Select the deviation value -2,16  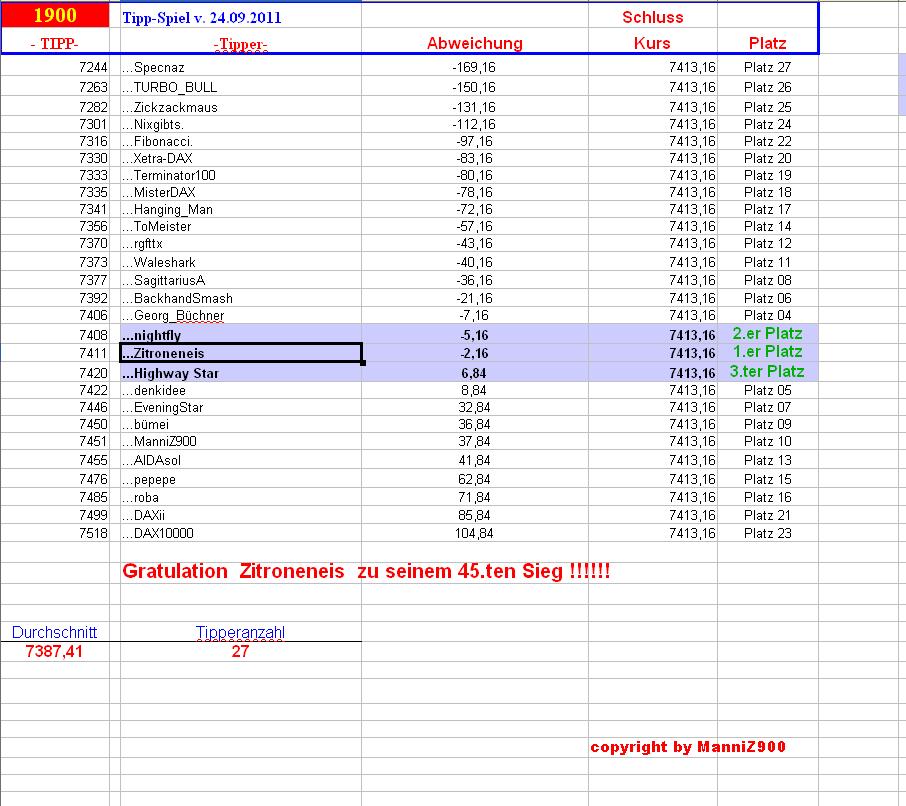tap(474, 353)
